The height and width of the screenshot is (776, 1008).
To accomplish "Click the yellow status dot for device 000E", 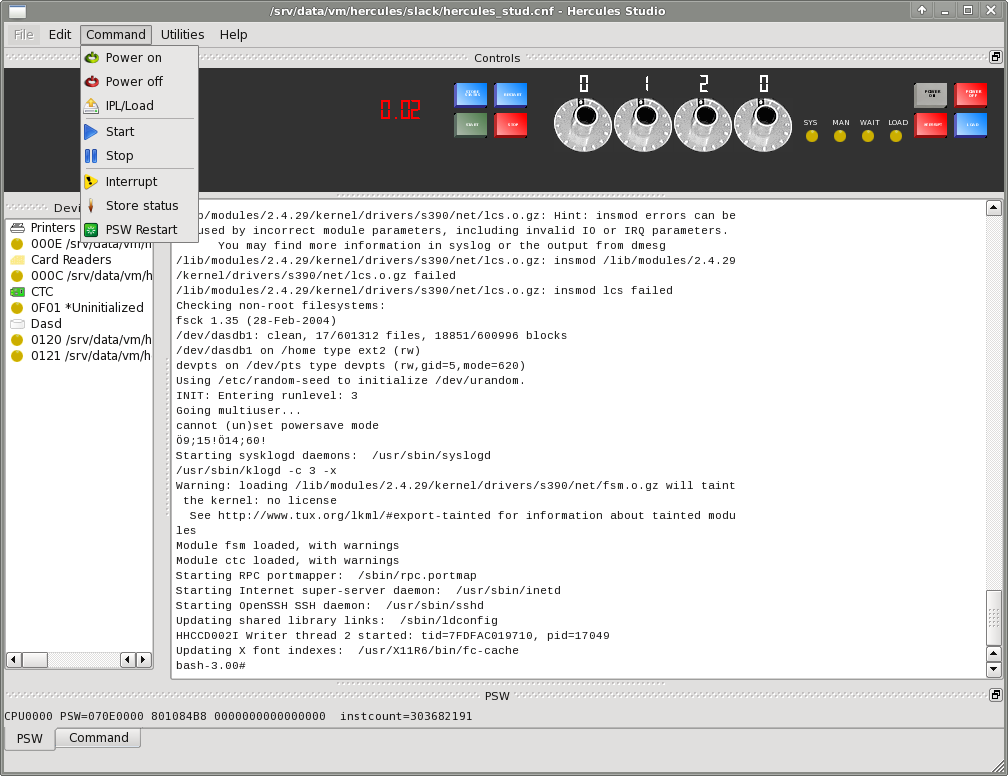I will (17, 244).
